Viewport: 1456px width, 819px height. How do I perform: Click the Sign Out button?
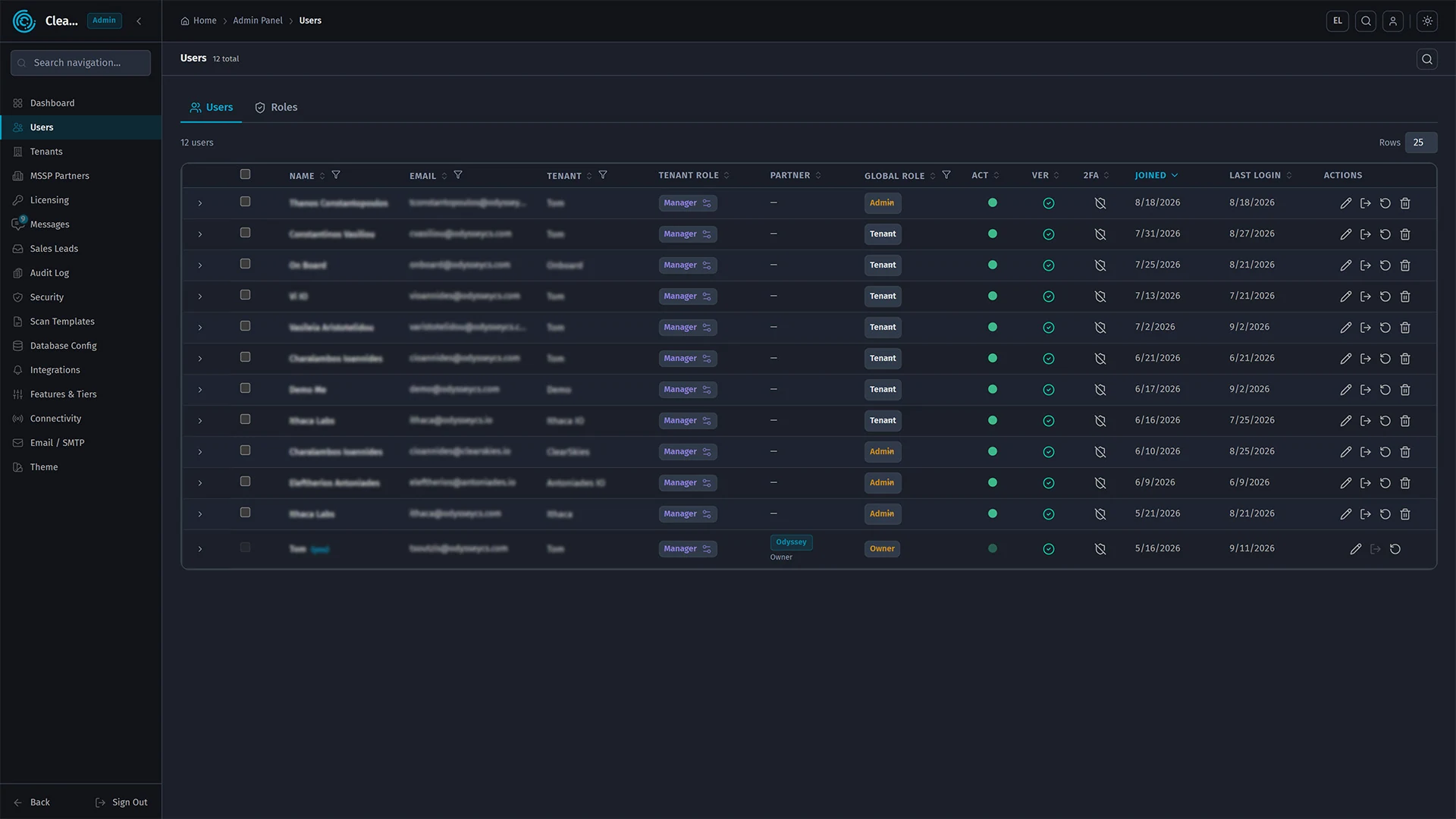(121, 802)
